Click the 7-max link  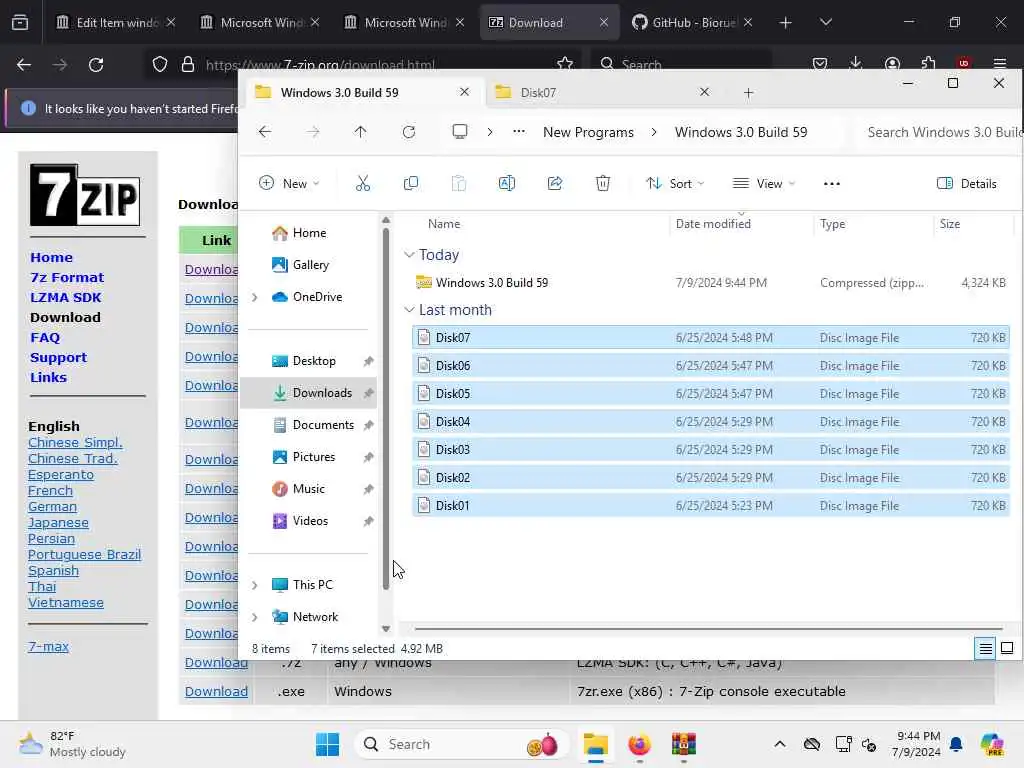(x=48, y=647)
